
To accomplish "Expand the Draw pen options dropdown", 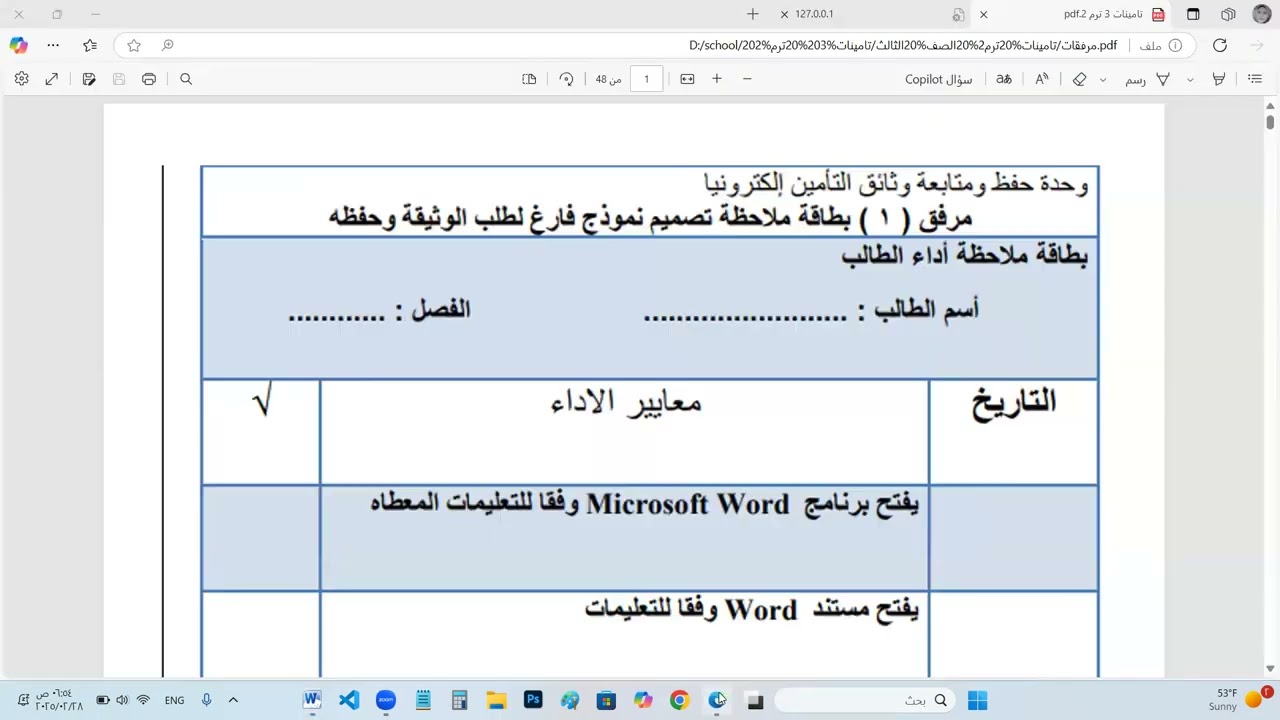I will click(1103, 79).
